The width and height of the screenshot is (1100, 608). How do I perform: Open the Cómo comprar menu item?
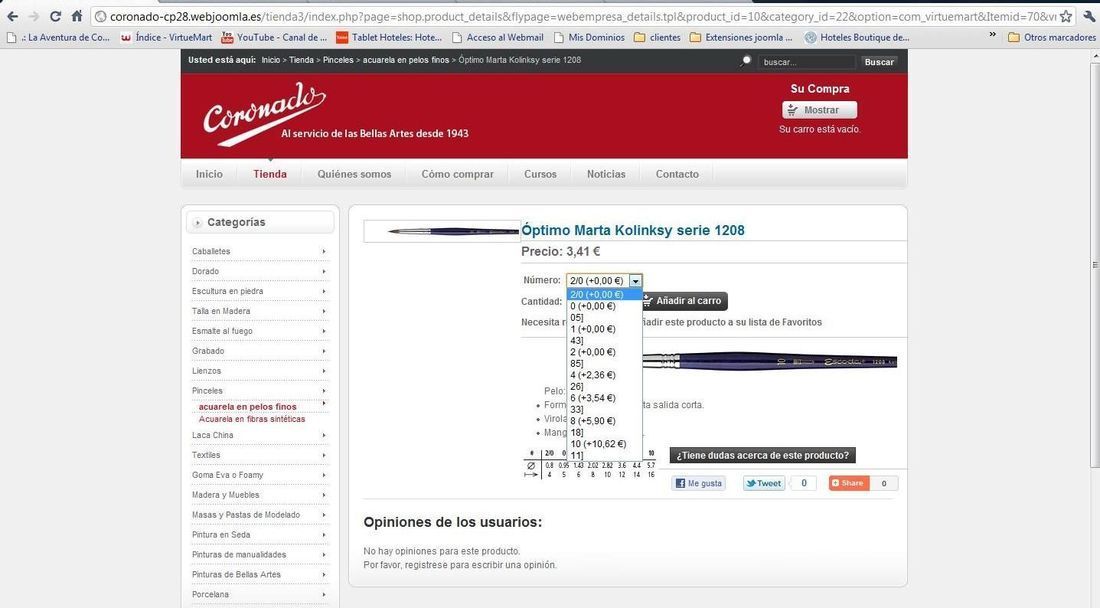click(457, 174)
